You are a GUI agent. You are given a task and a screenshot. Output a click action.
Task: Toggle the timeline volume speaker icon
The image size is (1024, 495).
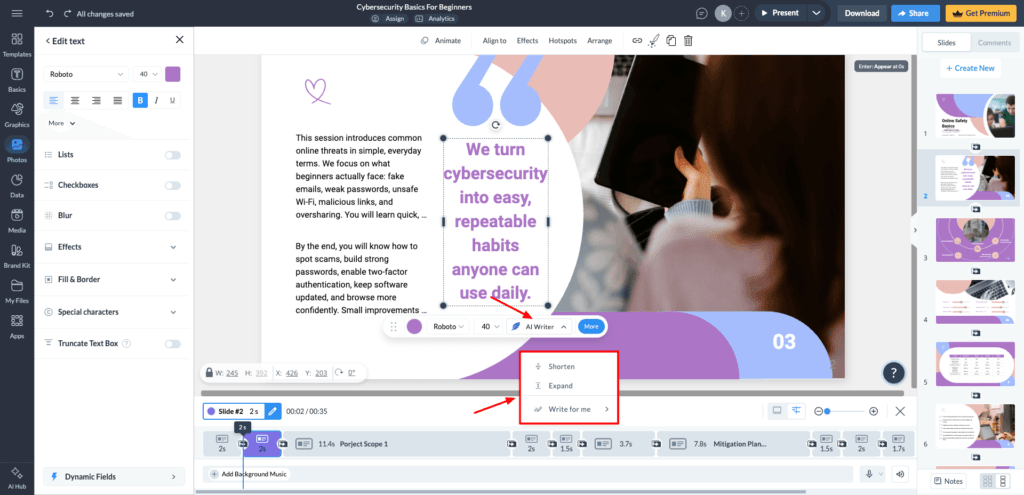901,475
